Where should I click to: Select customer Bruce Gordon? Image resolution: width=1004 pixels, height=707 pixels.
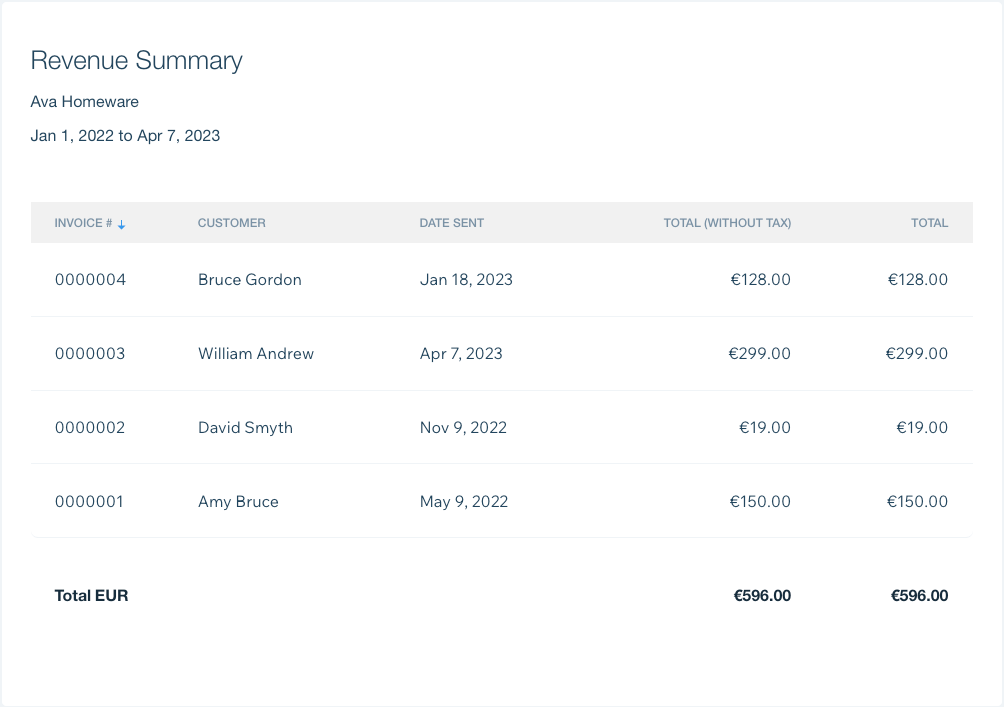pos(250,280)
